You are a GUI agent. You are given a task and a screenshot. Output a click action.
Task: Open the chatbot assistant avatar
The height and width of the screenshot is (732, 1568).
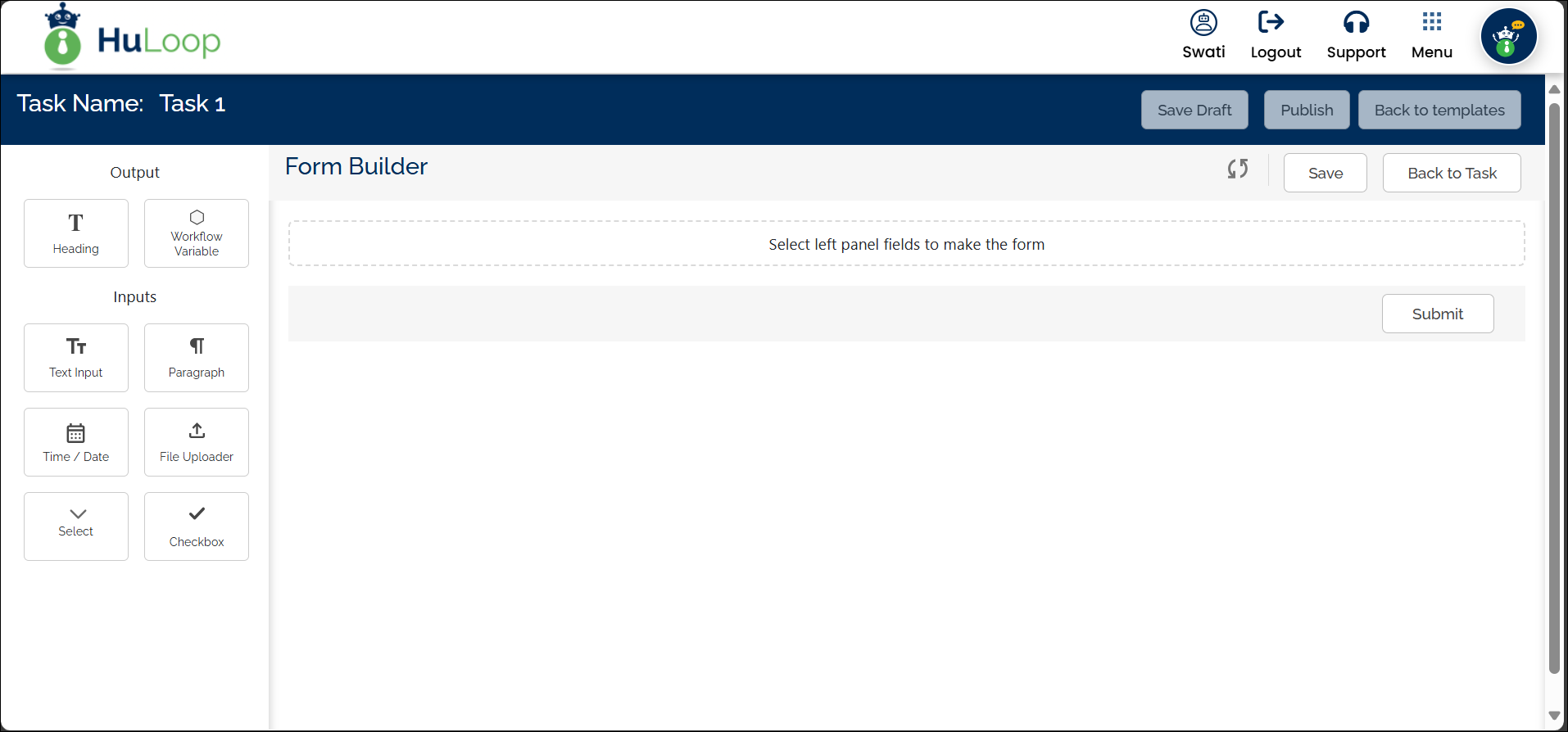pos(1507,37)
